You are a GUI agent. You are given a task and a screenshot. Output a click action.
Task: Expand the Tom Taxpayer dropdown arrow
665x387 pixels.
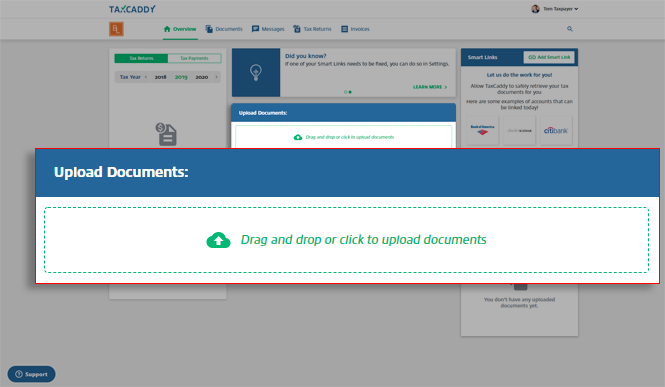coord(576,9)
